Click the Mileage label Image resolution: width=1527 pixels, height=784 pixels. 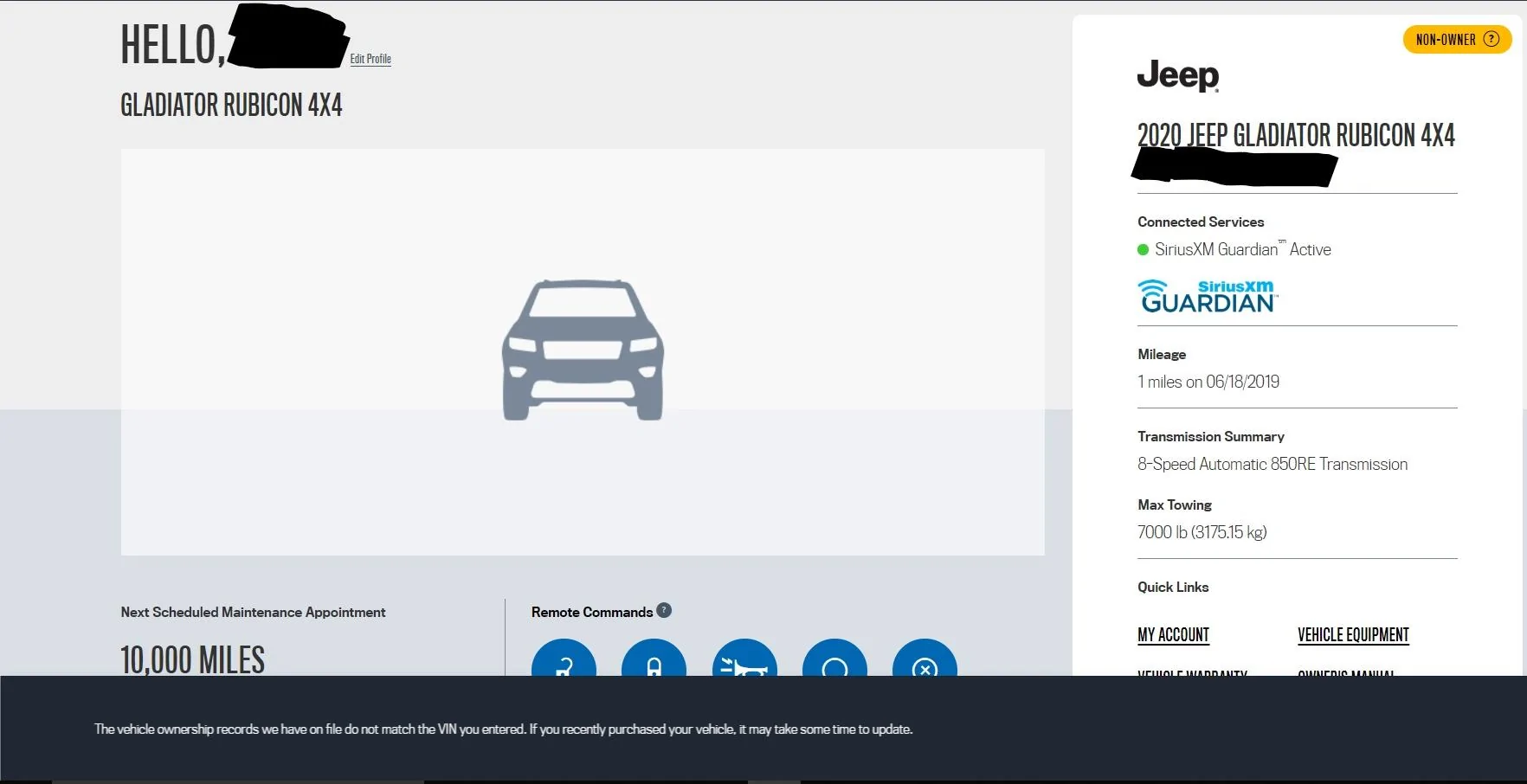point(1162,354)
